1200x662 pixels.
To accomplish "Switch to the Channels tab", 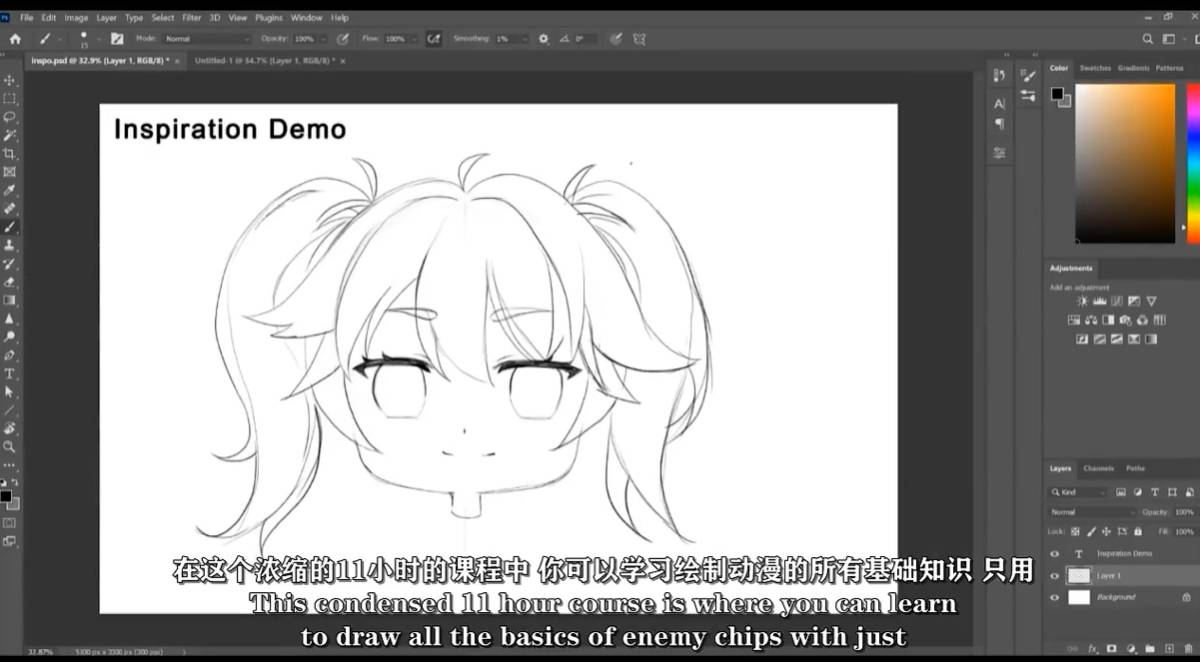I will 1098,468.
